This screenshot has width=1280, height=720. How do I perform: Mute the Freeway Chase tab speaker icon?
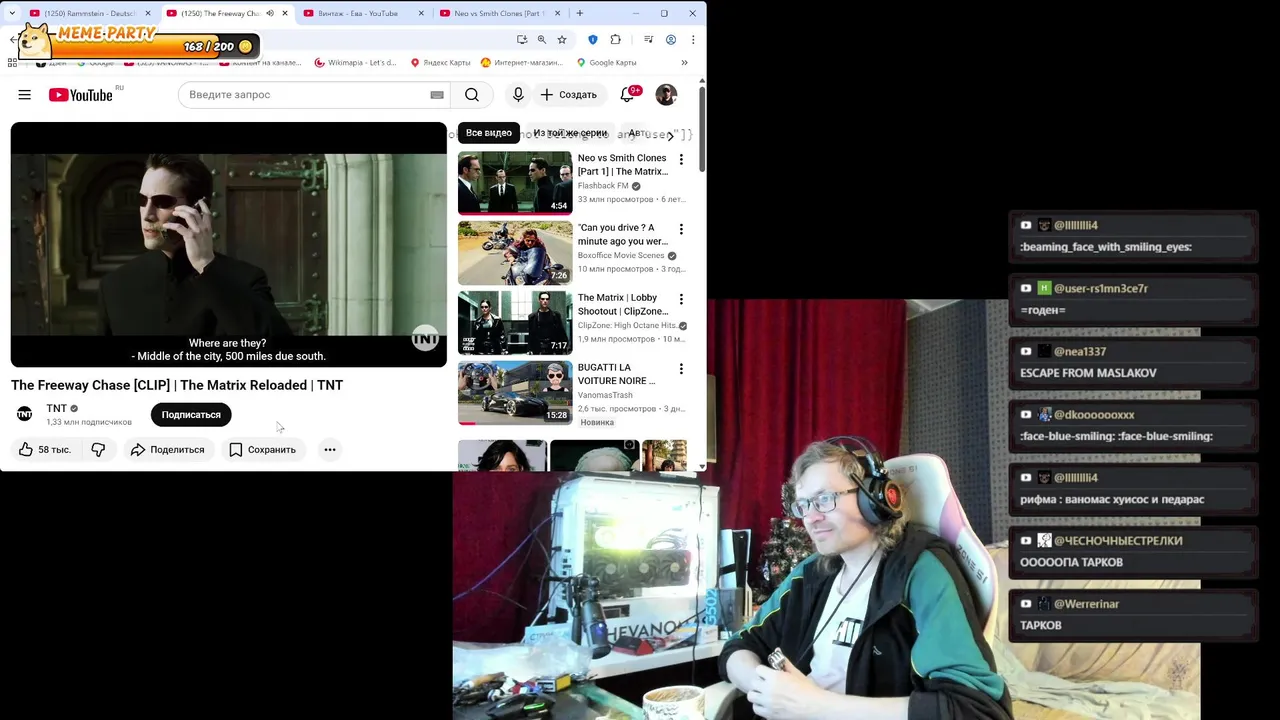(270, 13)
